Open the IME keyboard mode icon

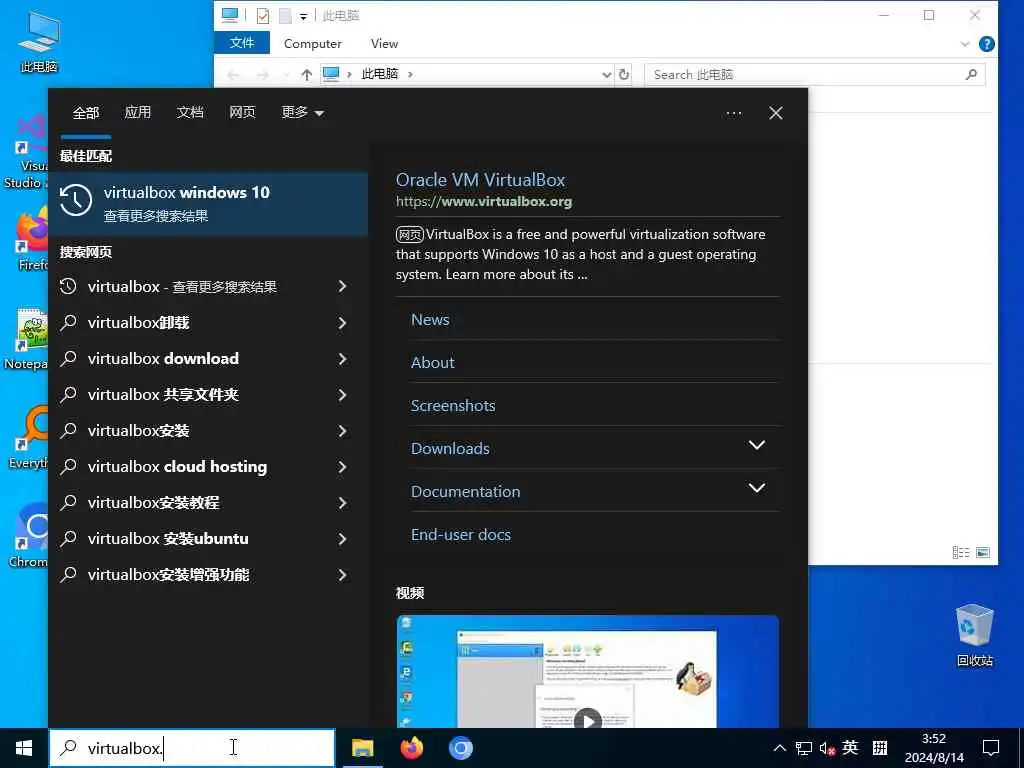[x=880, y=748]
